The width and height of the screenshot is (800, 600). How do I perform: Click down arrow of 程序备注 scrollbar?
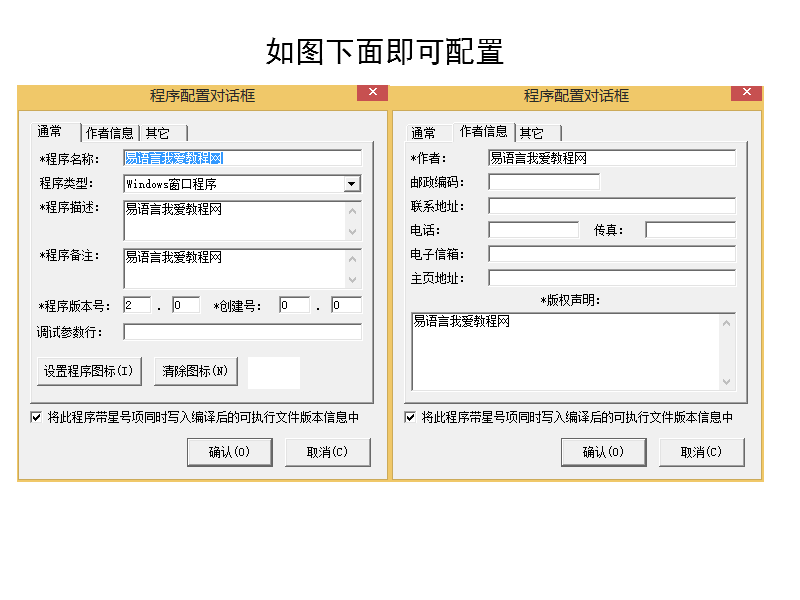tap(353, 280)
